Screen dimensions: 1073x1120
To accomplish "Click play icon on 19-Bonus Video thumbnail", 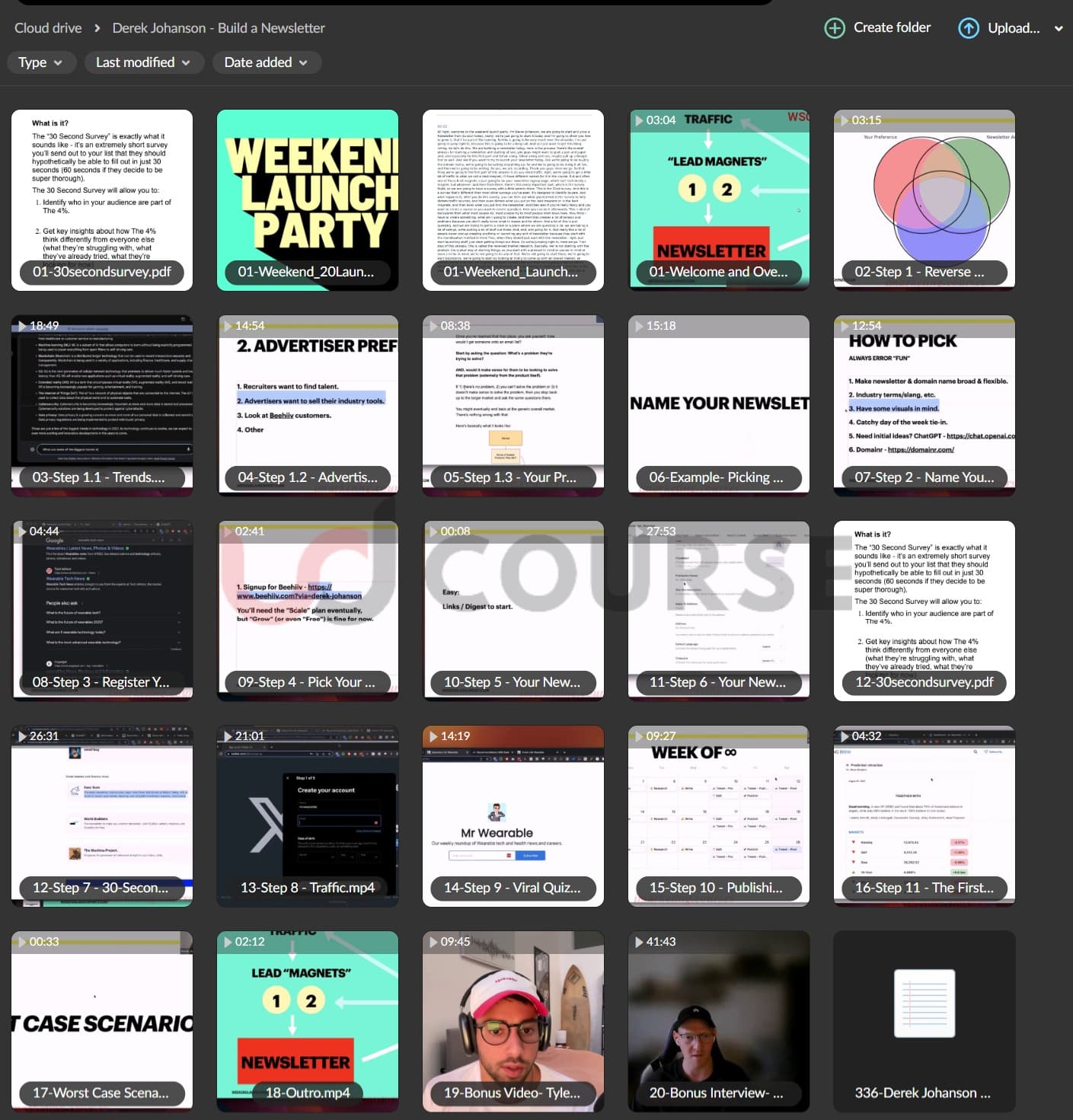I will click(433, 942).
